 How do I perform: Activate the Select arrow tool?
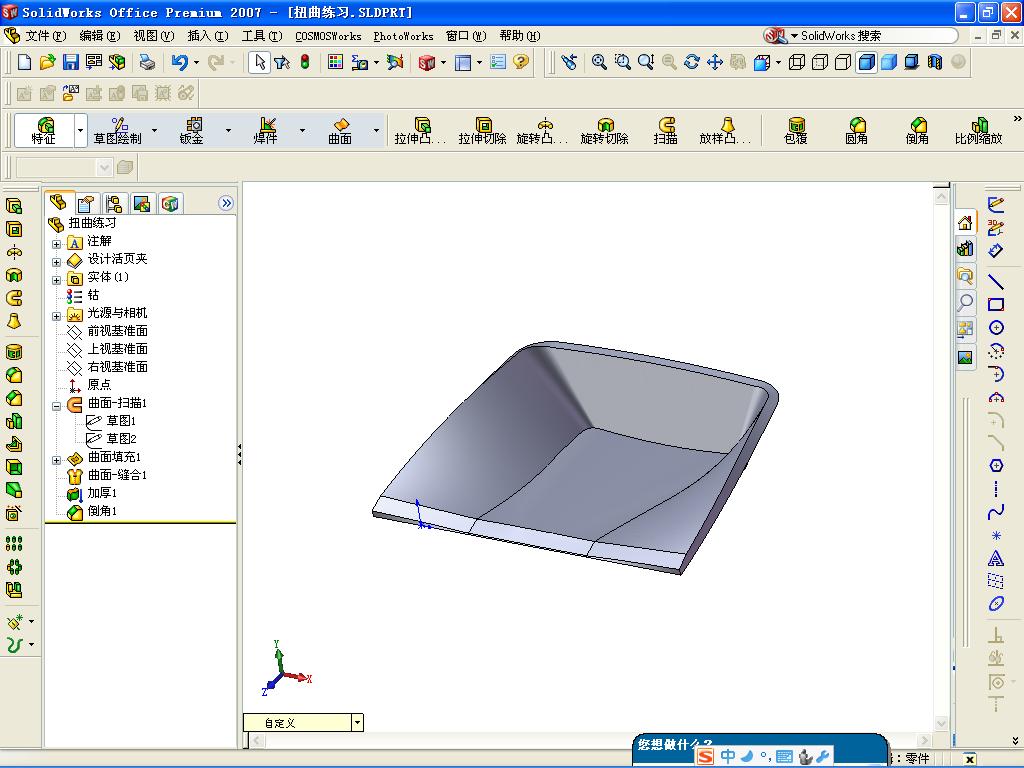point(259,62)
